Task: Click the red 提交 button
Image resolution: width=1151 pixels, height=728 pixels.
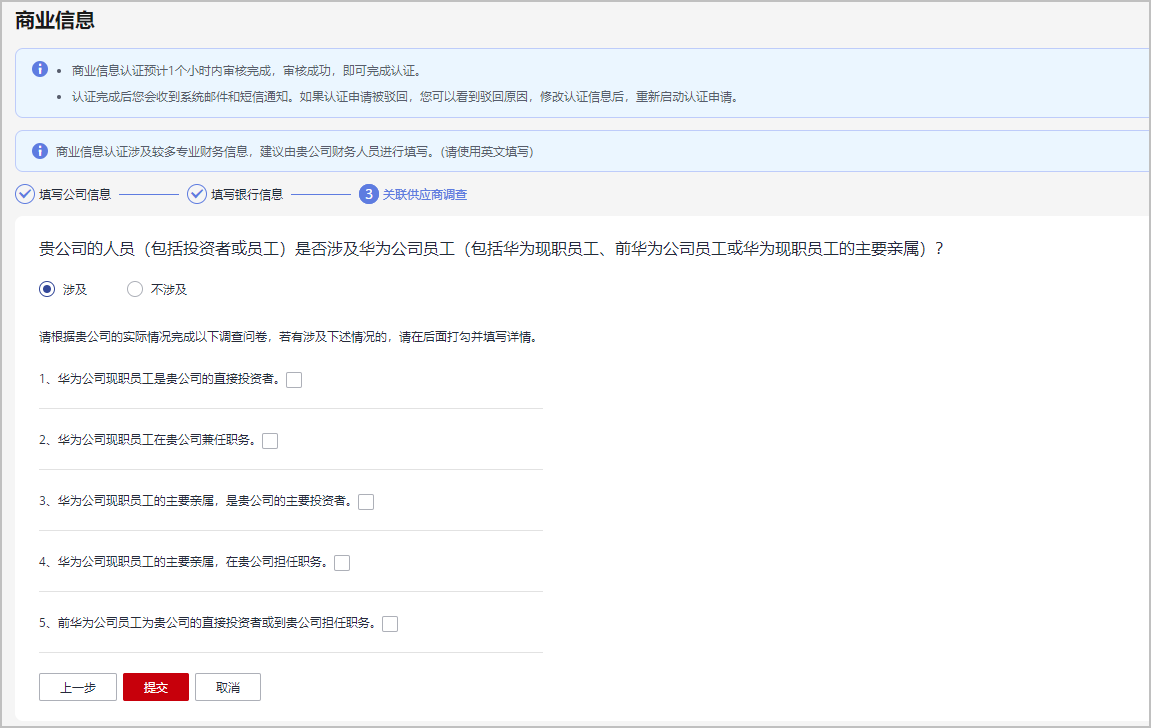Action: pyautogui.click(x=156, y=687)
